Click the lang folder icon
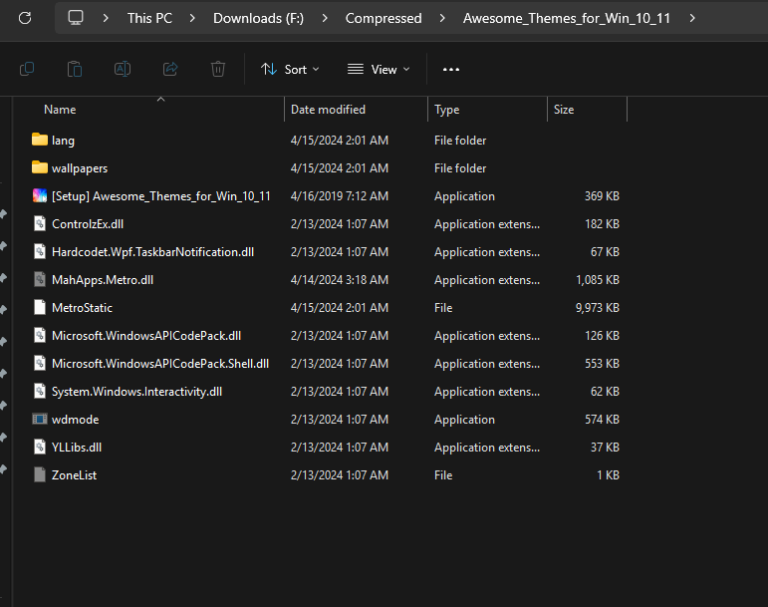This screenshot has height=607, width=768. point(40,140)
